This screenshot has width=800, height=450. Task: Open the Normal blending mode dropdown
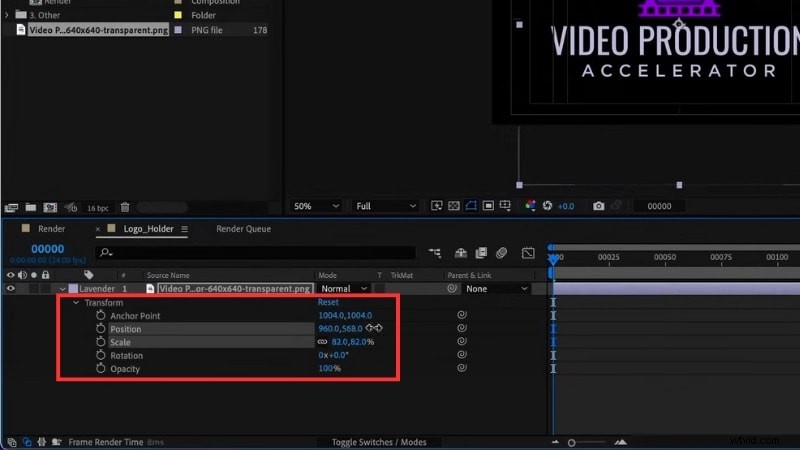pos(344,288)
